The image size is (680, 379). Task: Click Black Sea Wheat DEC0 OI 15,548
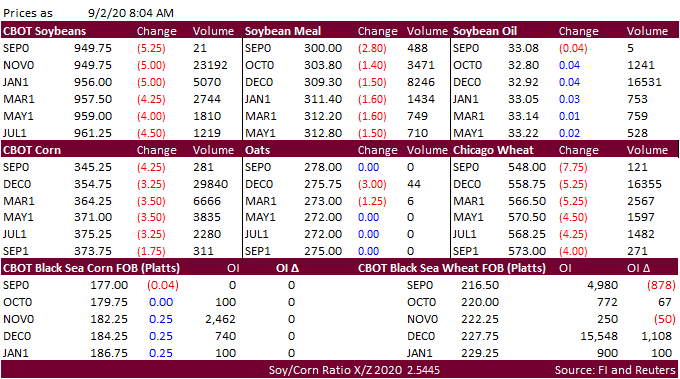coord(599,336)
